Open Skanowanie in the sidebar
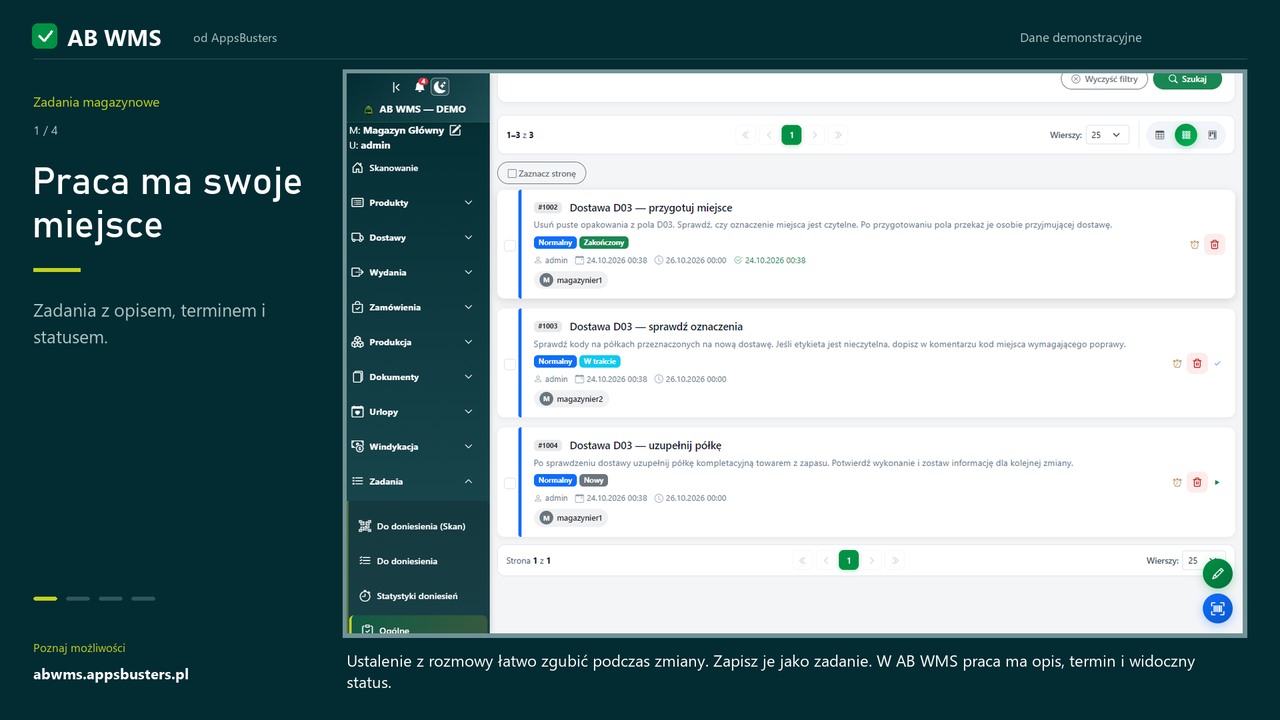 tap(416, 168)
